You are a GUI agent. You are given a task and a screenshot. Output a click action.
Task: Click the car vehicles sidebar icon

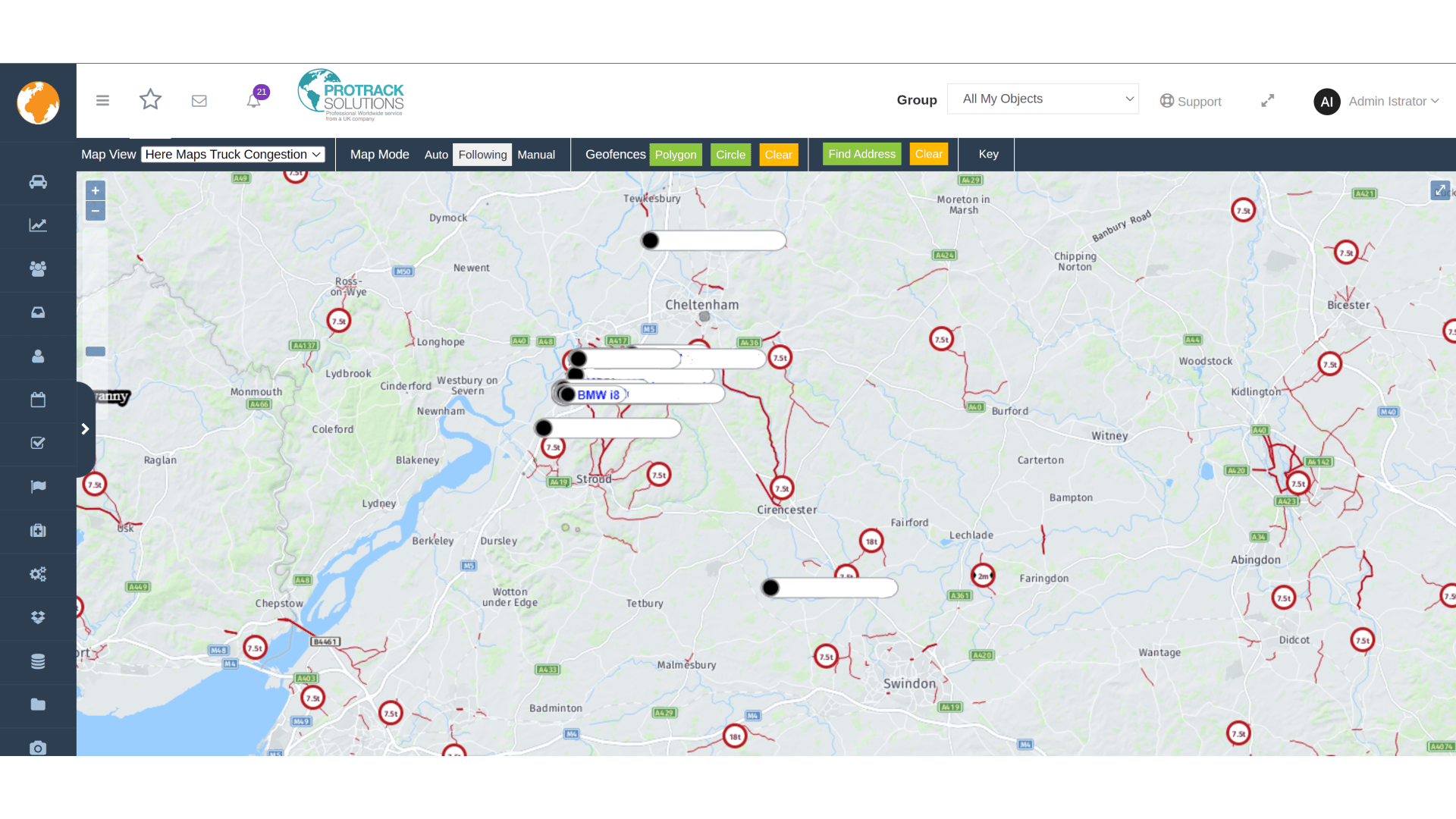(38, 182)
